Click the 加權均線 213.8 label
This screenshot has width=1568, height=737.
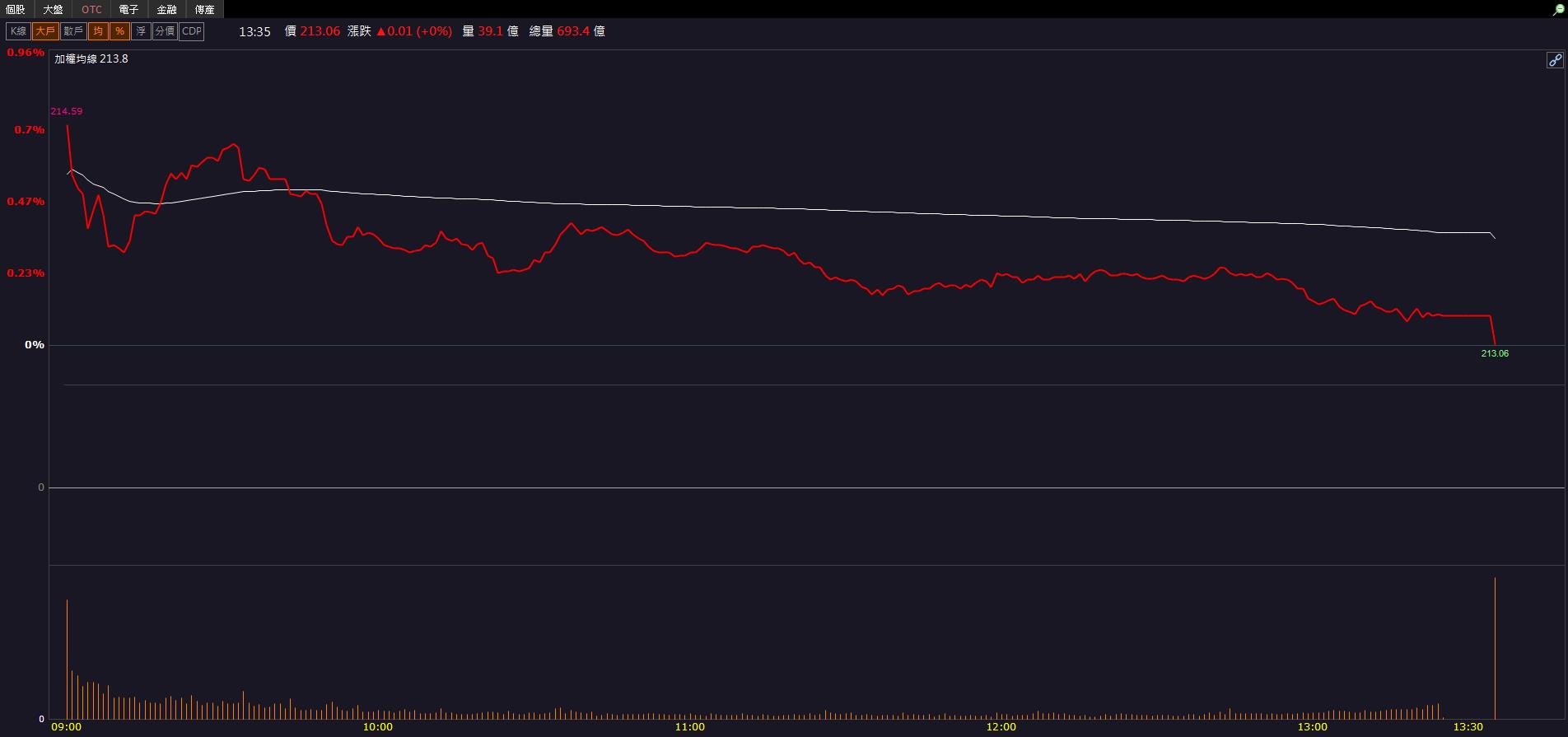(91, 59)
